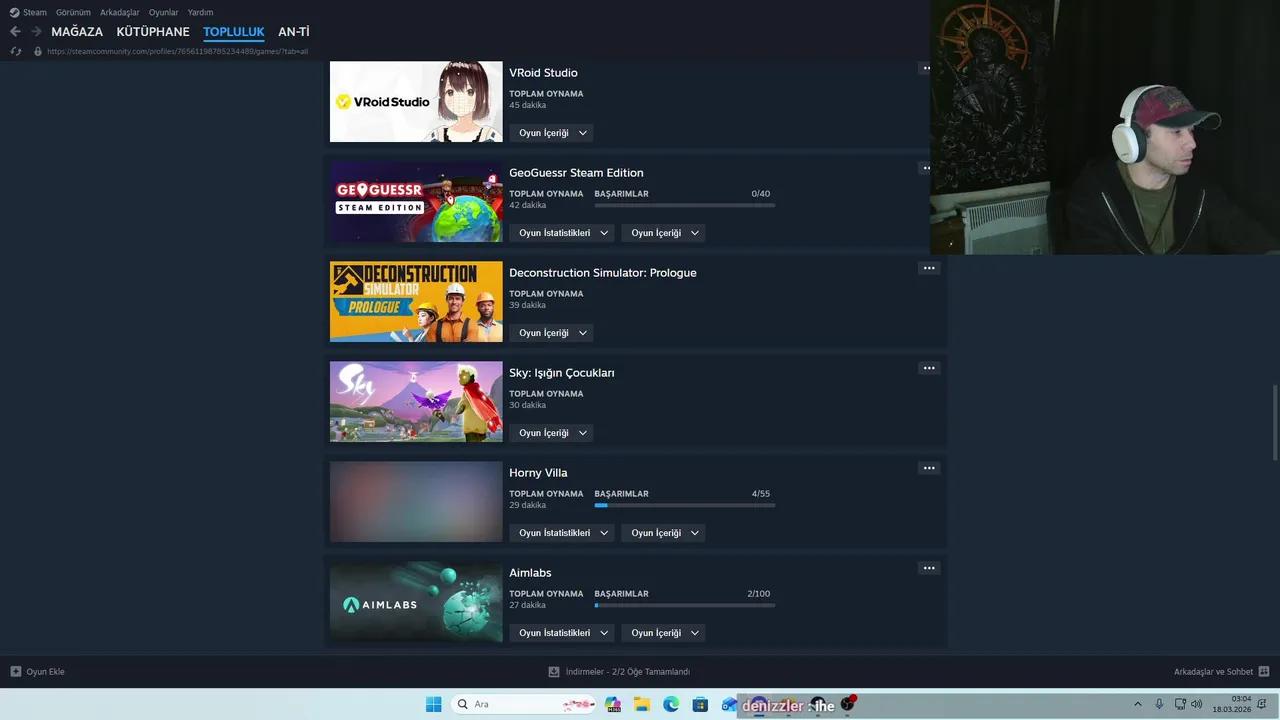Open network status tray icon
This screenshot has height=720, width=1280.
(1180, 704)
